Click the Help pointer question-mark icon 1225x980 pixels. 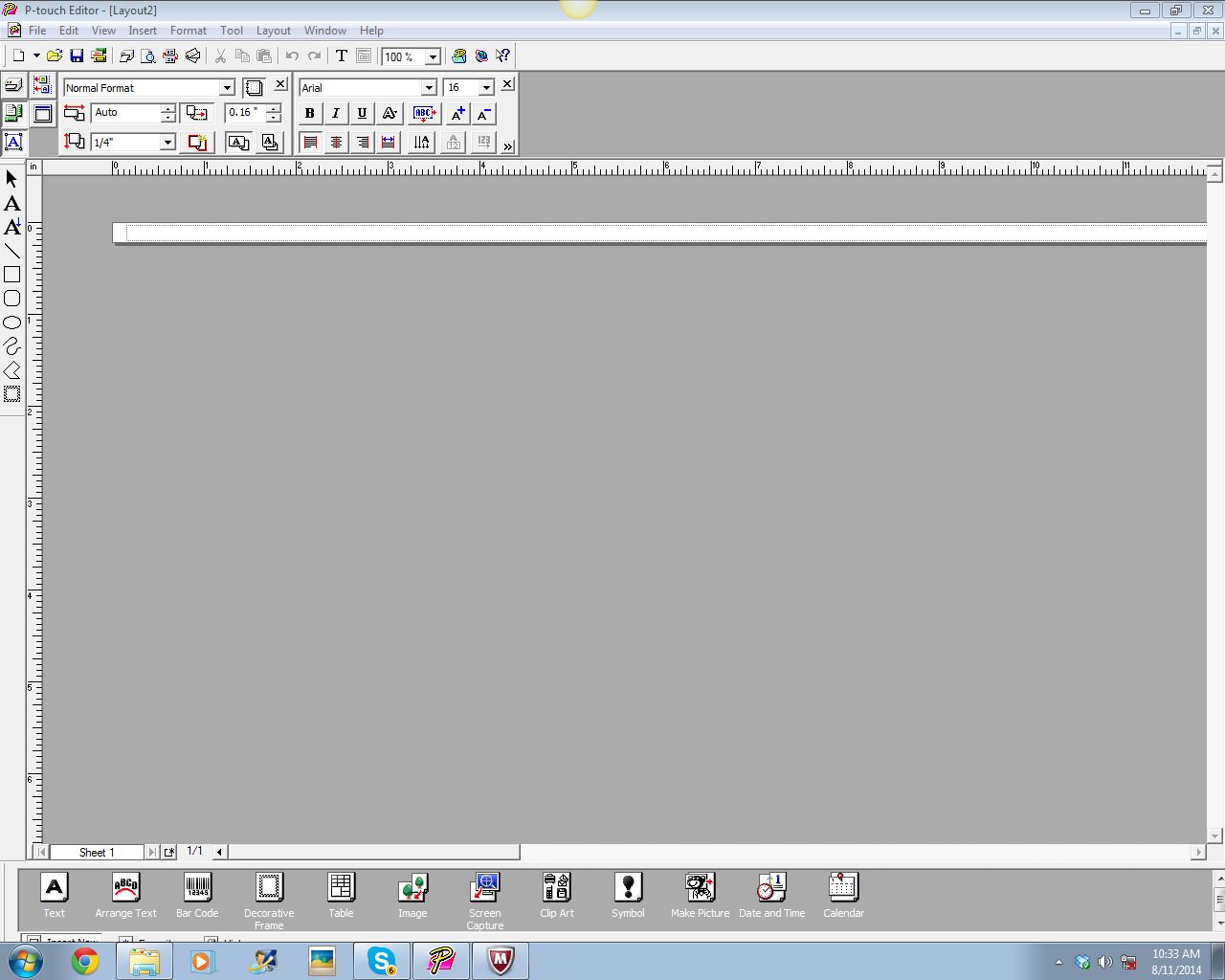click(x=502, y=56)
